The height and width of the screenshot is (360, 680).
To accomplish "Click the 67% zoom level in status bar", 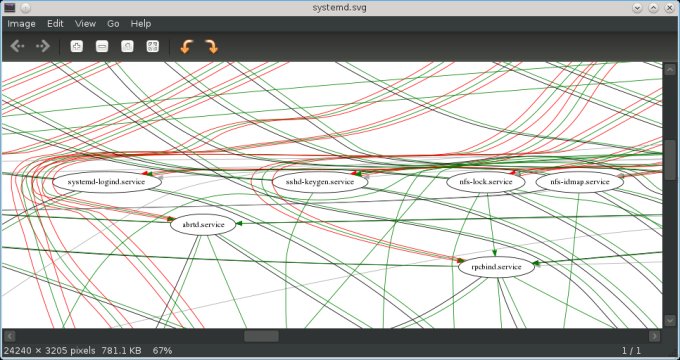I will click(x=162, y=350).
